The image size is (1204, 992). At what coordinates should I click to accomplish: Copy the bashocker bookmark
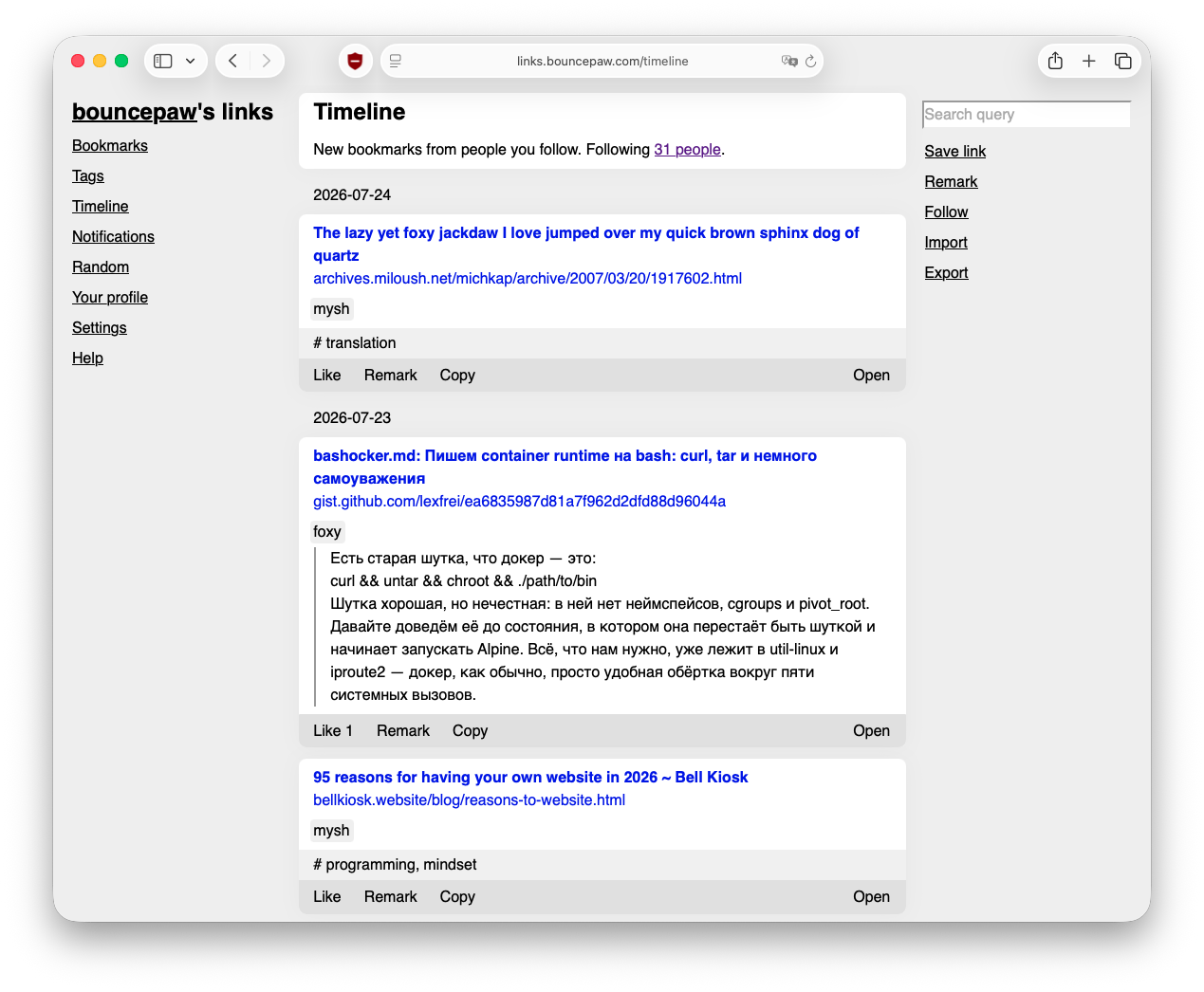coord(470,730)
